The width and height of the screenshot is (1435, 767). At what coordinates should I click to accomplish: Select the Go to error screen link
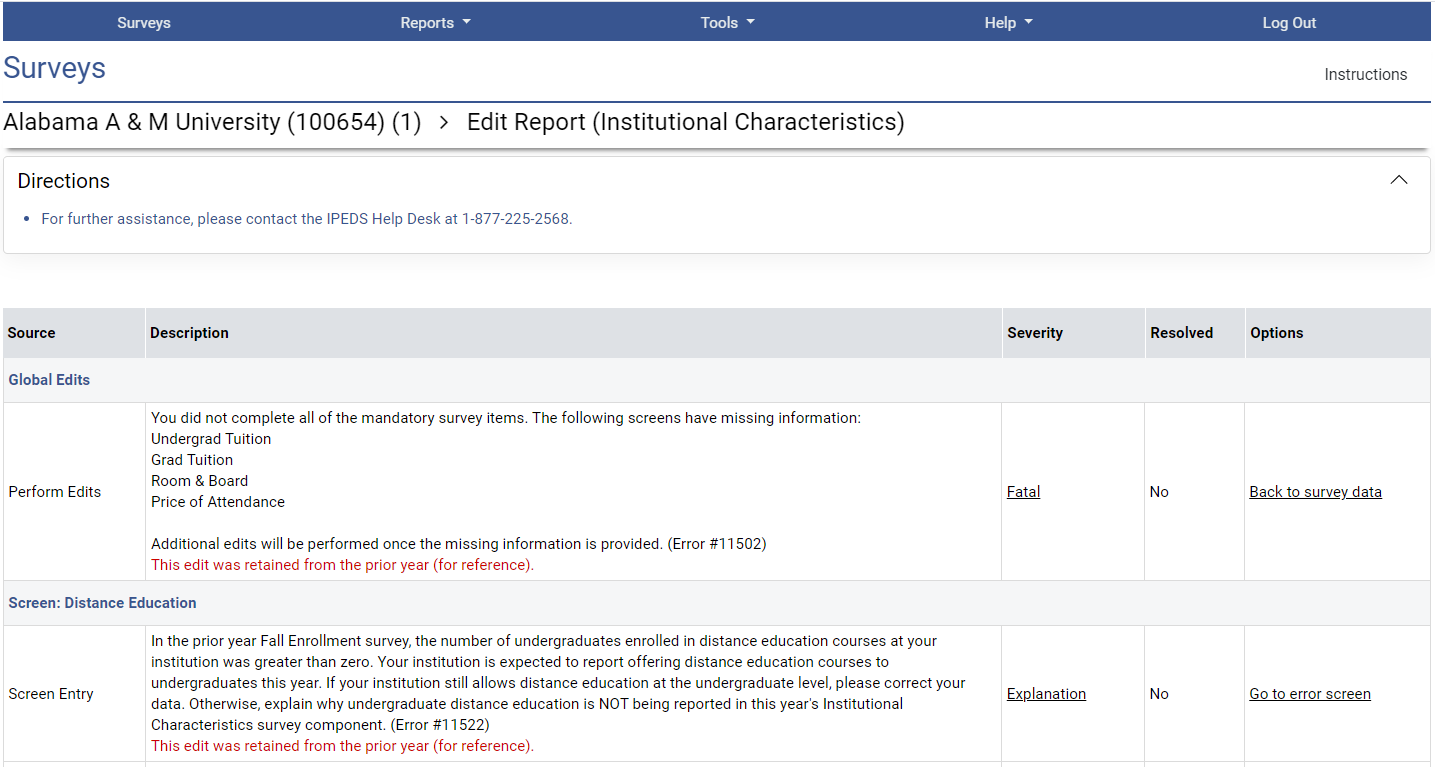(1309, 694)
